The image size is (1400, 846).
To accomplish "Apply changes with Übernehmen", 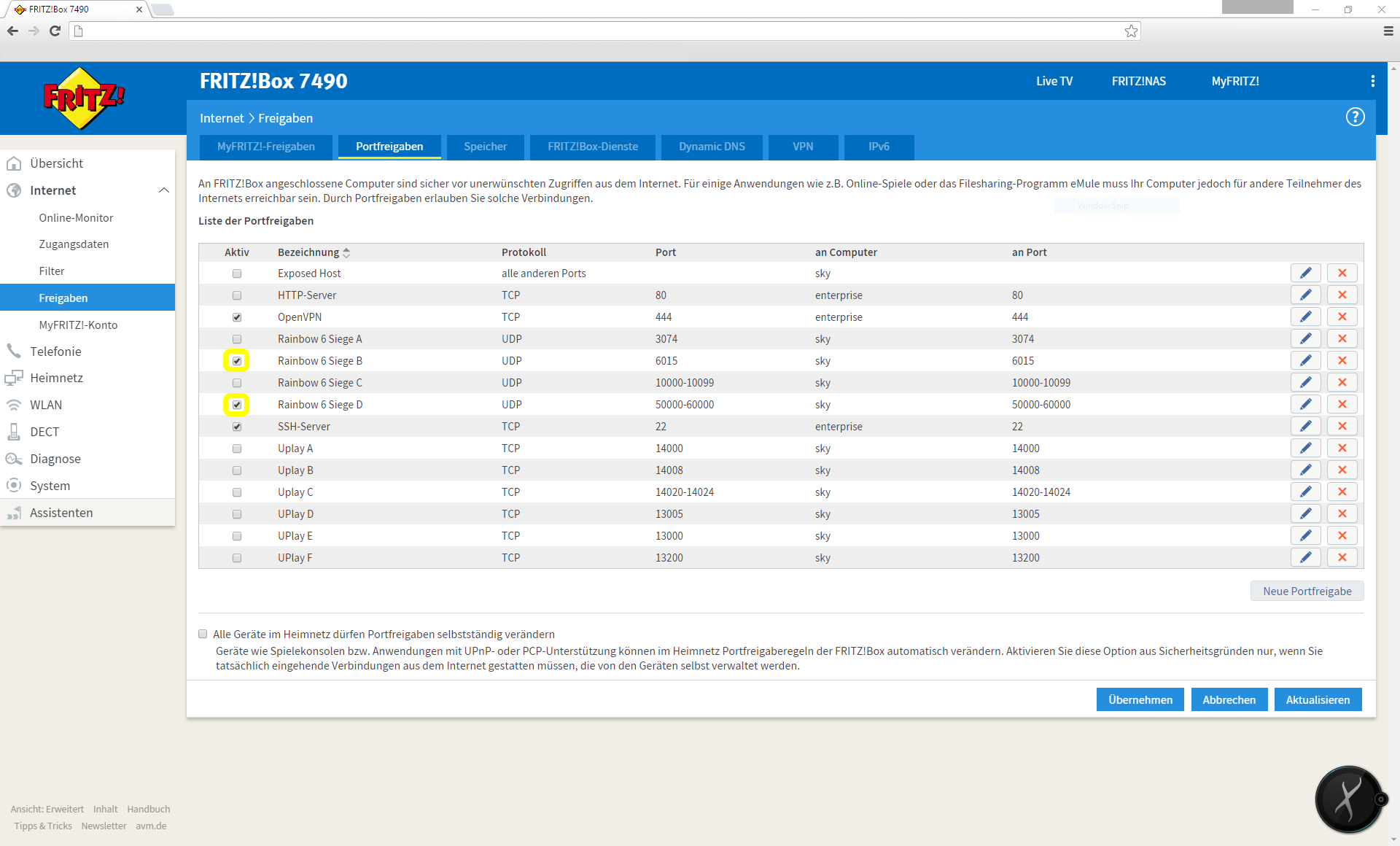I will (x=1140, y=699).
